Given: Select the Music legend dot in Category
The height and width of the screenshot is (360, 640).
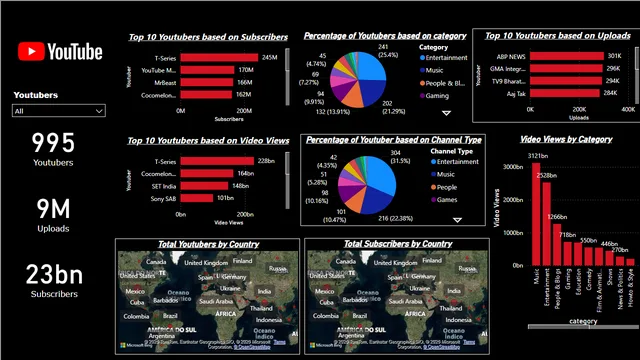Looking at the screenshot, I should [x=422, y=70].
